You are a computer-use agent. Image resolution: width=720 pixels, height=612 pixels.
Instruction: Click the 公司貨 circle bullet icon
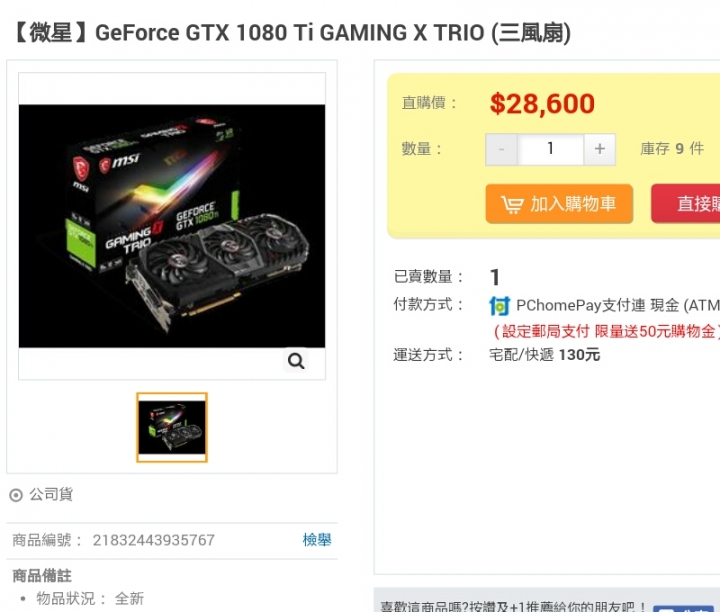coord(16,495)
